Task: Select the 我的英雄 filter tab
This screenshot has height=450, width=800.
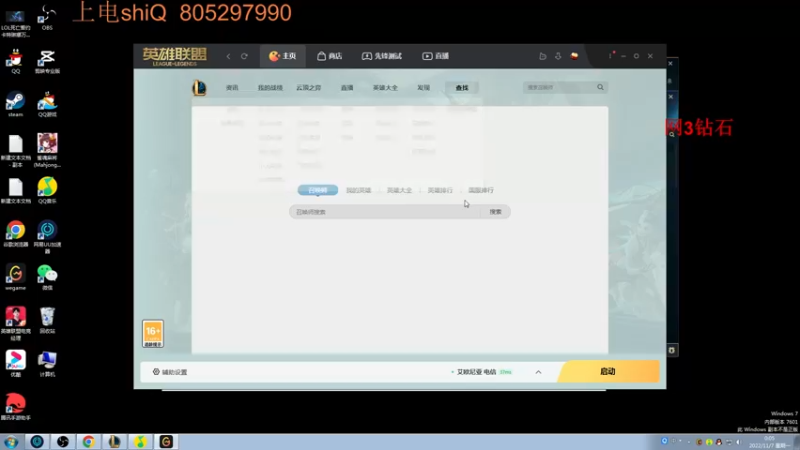Action: (358, 190)
